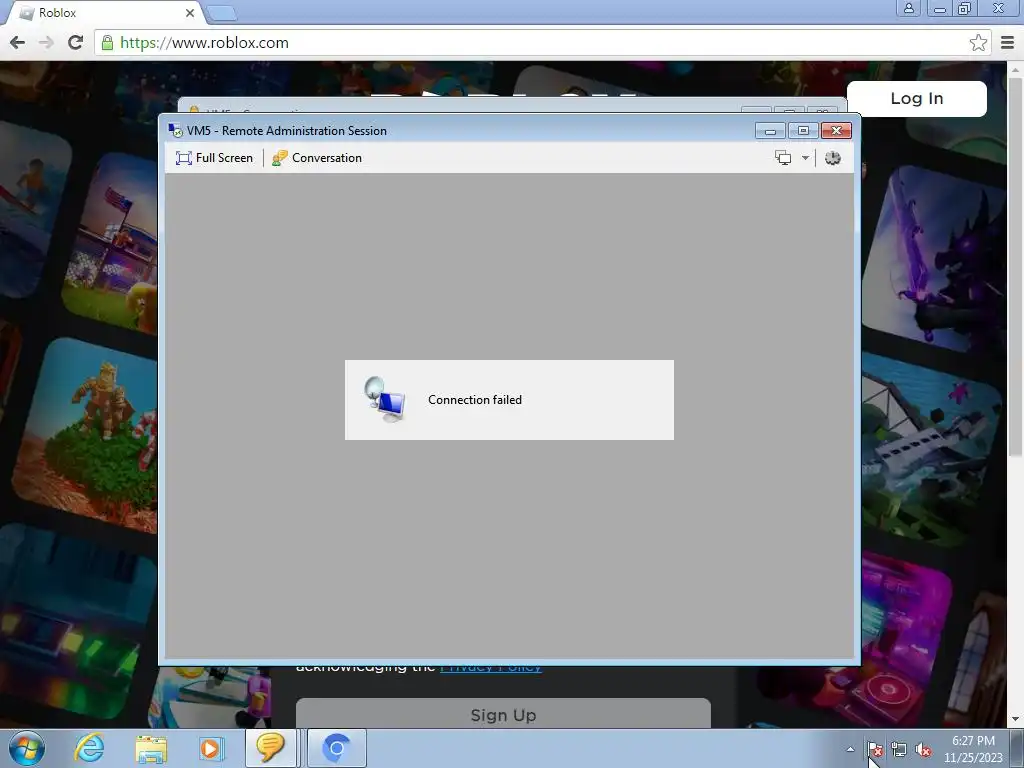Screen dimensions: 1024x768
Task: Close the VM5 Remote Administration Session window
Action: point(836,131)
